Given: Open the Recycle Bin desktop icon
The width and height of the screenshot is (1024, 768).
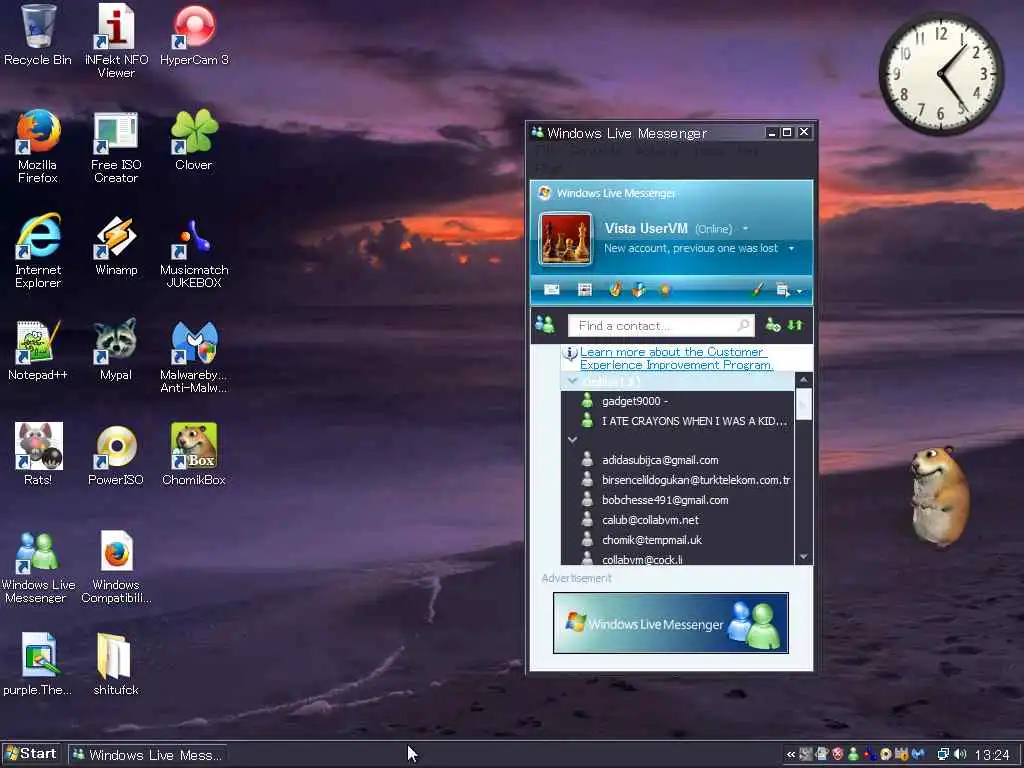Looking at the screenshot, I should click(x=38, y=35).
